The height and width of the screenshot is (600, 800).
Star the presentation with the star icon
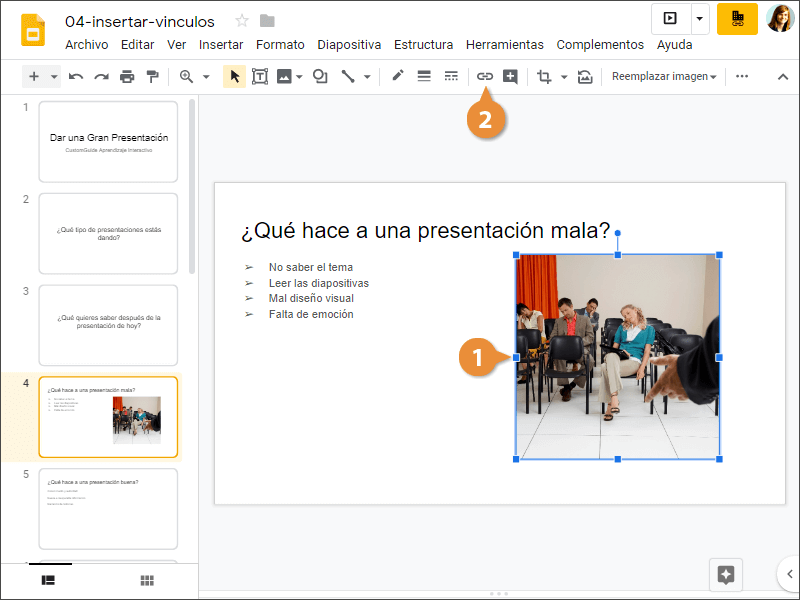(x=242, y=21)
